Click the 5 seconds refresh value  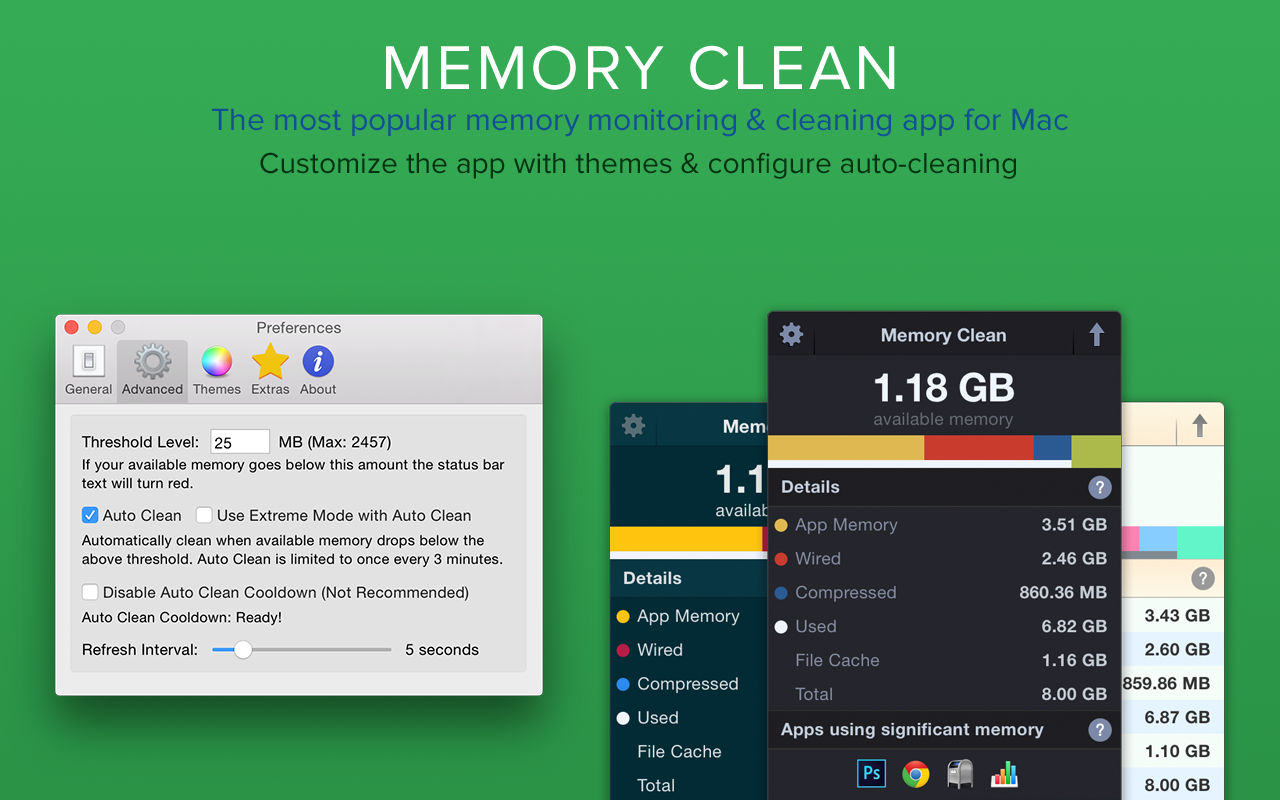[442, 650]
